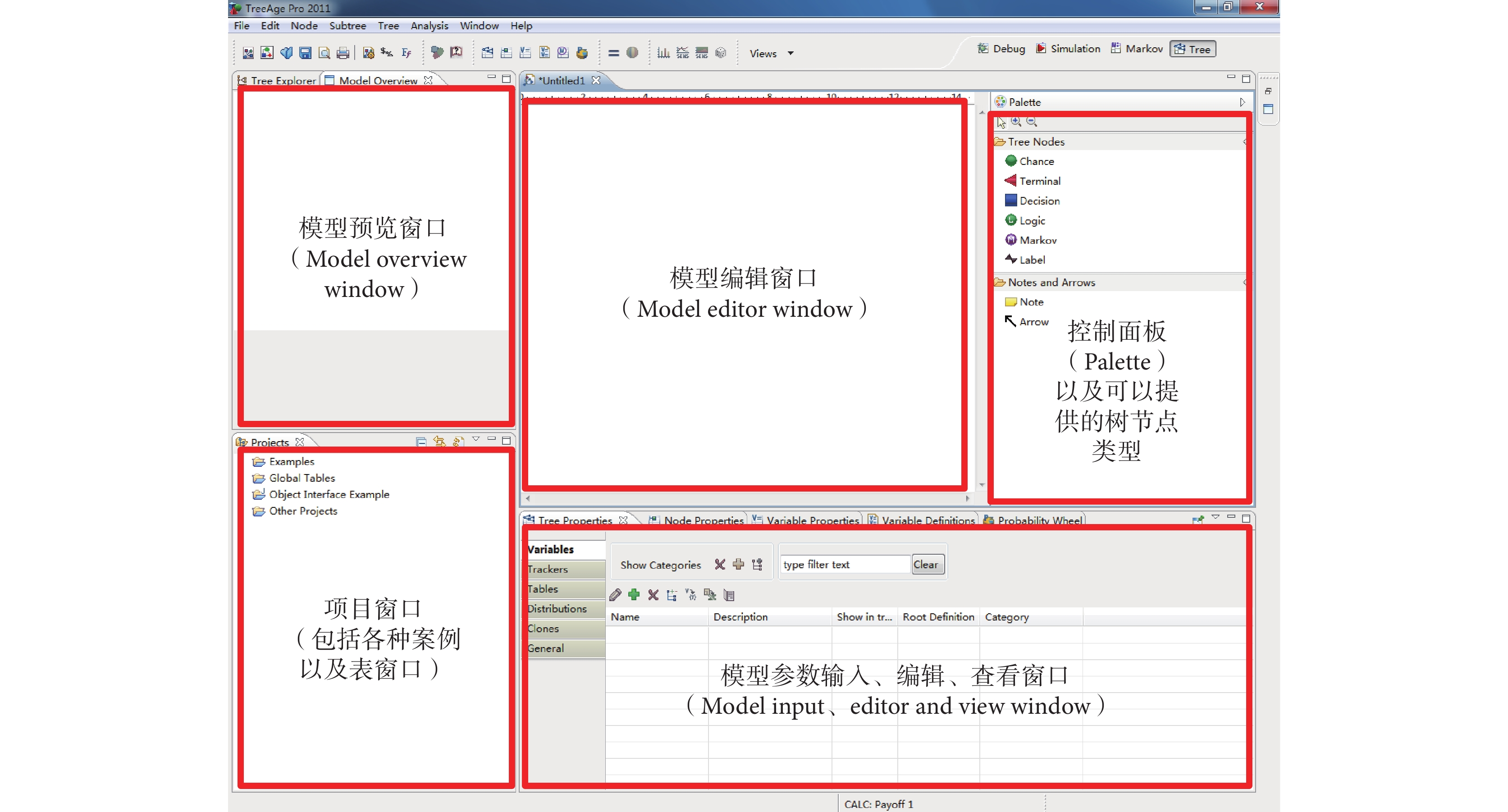Select the Label node in Palette
Viewport: 1508px width, 812px height.
point(1025,260)
